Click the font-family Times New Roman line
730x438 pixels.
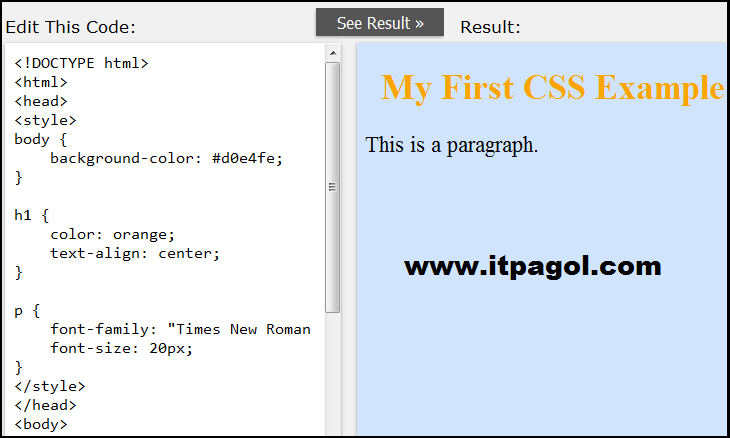pos(180,330)
